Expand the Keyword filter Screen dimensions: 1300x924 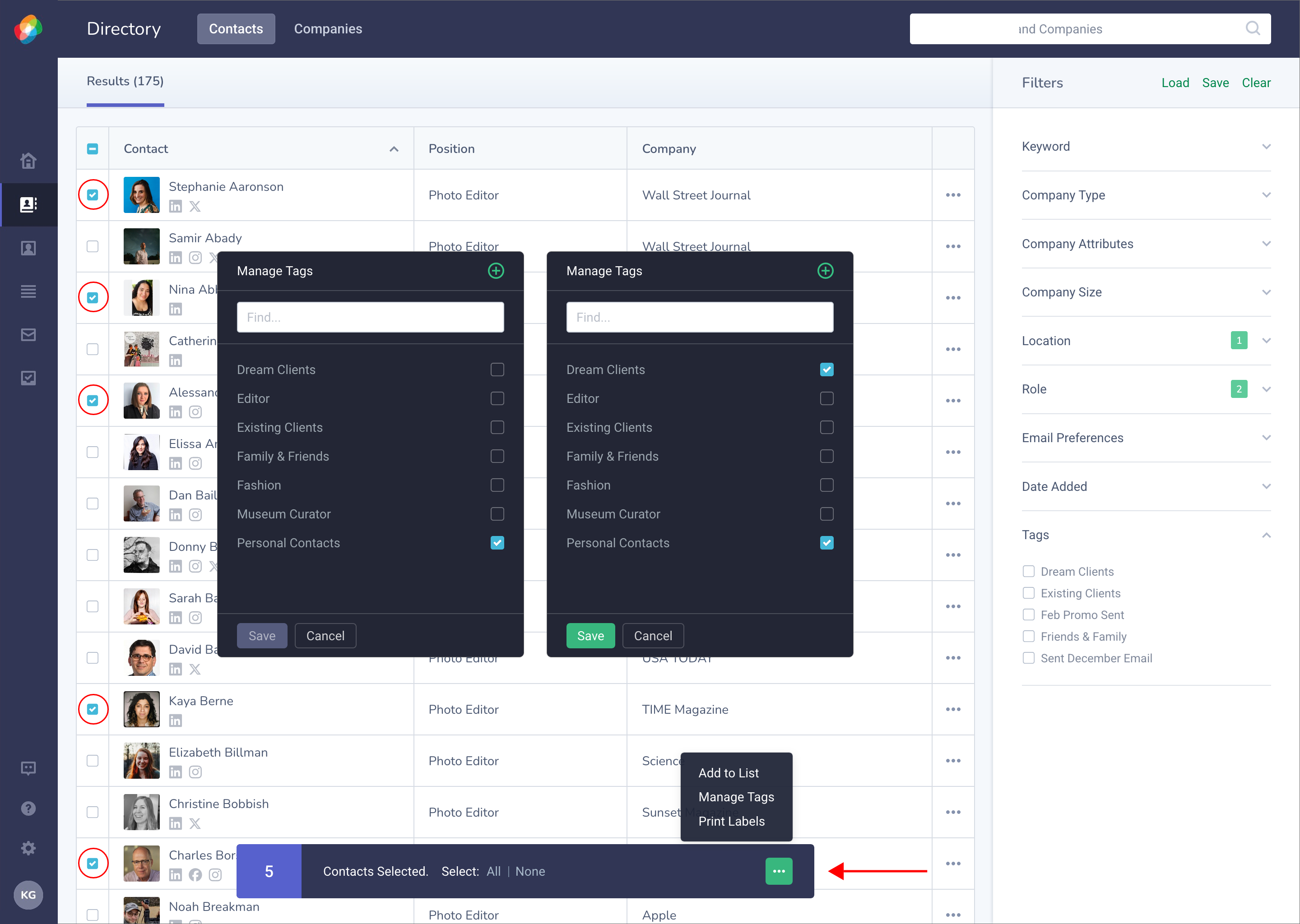1147,147
